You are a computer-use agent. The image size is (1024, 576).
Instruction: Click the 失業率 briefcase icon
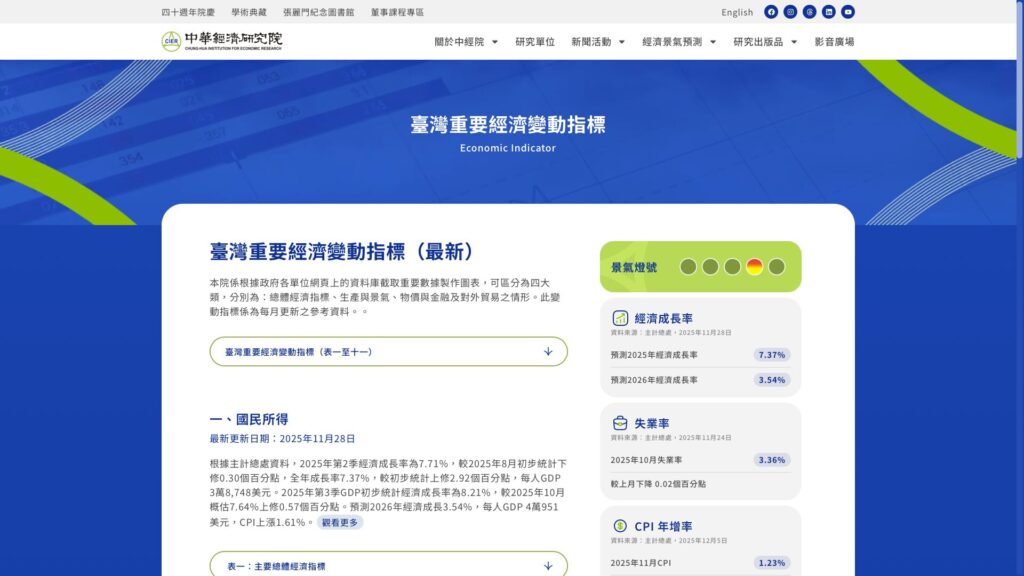pyautogui.click(x=620, y=423)
